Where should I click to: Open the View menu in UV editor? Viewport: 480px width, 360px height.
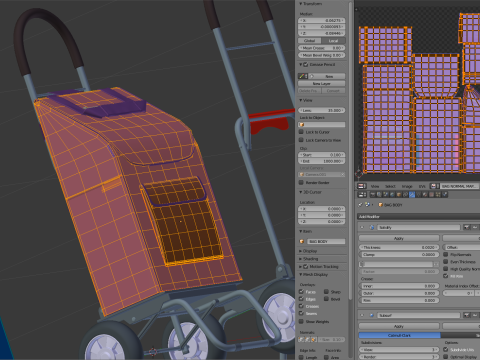pos(375,186)
